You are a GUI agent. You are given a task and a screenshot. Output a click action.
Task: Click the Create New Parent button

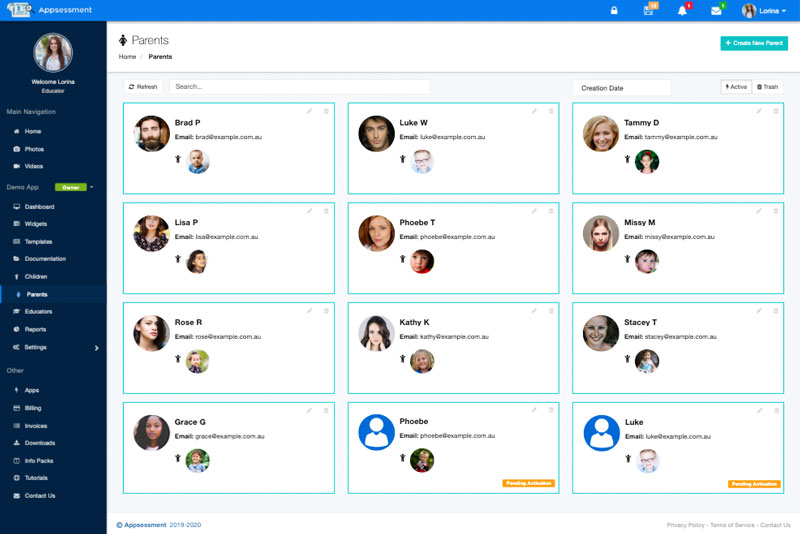754,43
